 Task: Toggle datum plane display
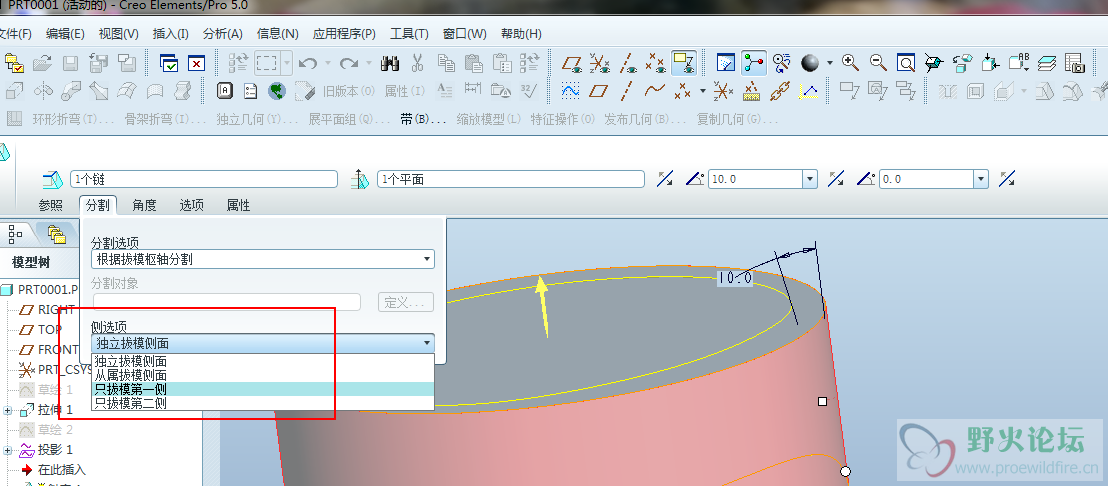click(572, 64)
